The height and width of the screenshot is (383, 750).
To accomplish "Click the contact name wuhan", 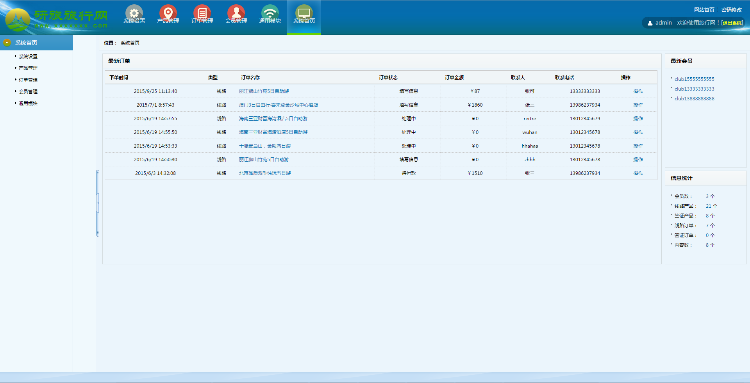I will [530, 132].
